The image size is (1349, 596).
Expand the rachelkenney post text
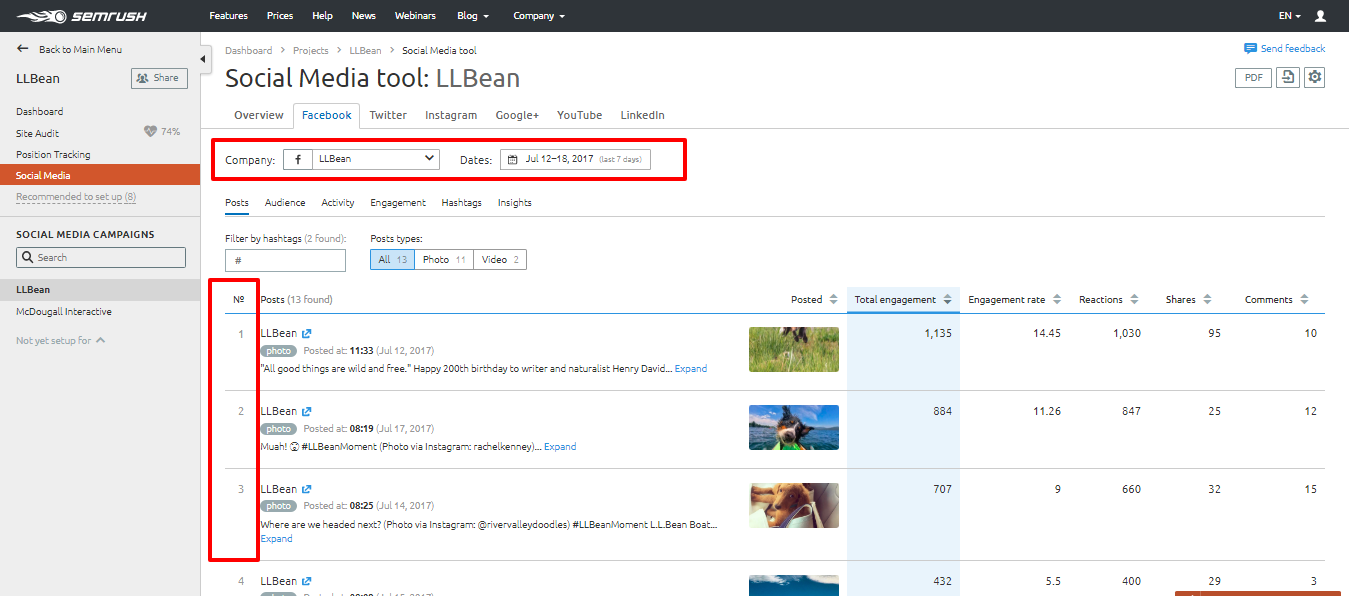coord(560,447)
